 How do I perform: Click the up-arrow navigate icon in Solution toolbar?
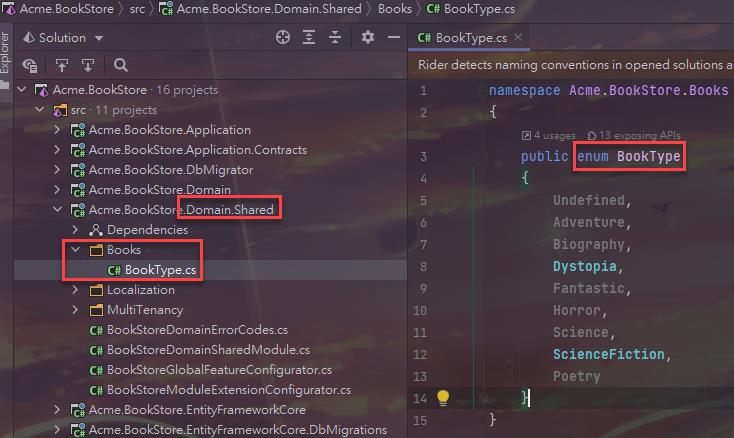(x=62, y=65)
